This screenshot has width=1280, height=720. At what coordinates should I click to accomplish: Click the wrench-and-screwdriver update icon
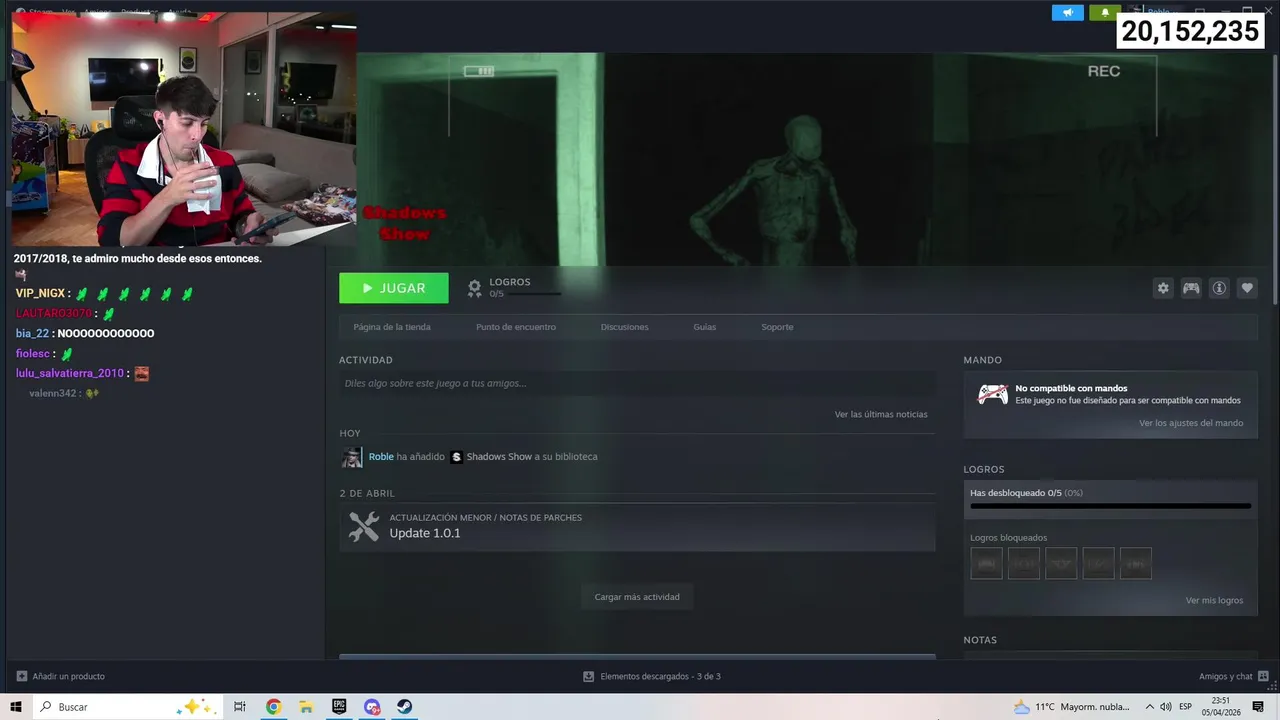click(x=364, y=526)
